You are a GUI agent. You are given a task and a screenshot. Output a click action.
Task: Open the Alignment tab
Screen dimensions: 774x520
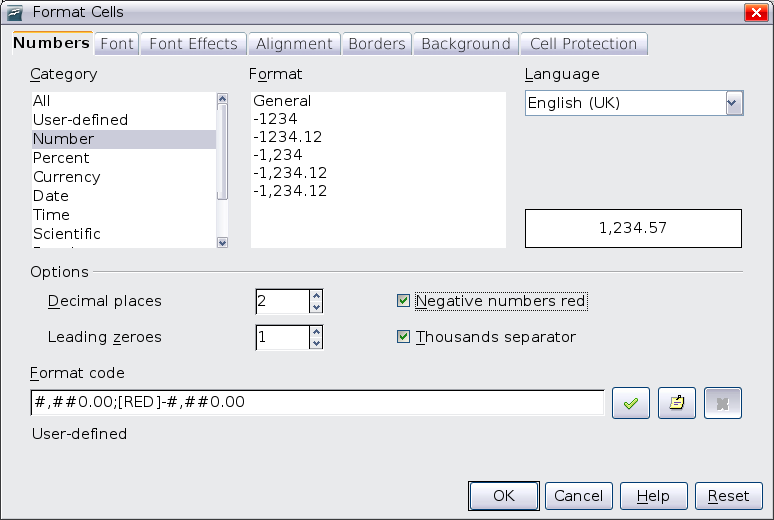pos(294,44)
